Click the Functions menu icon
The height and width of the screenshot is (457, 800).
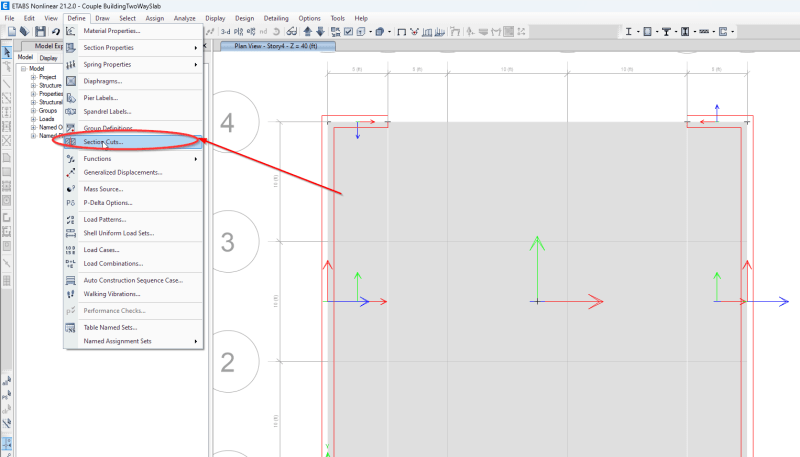click(x=71, y=159)
